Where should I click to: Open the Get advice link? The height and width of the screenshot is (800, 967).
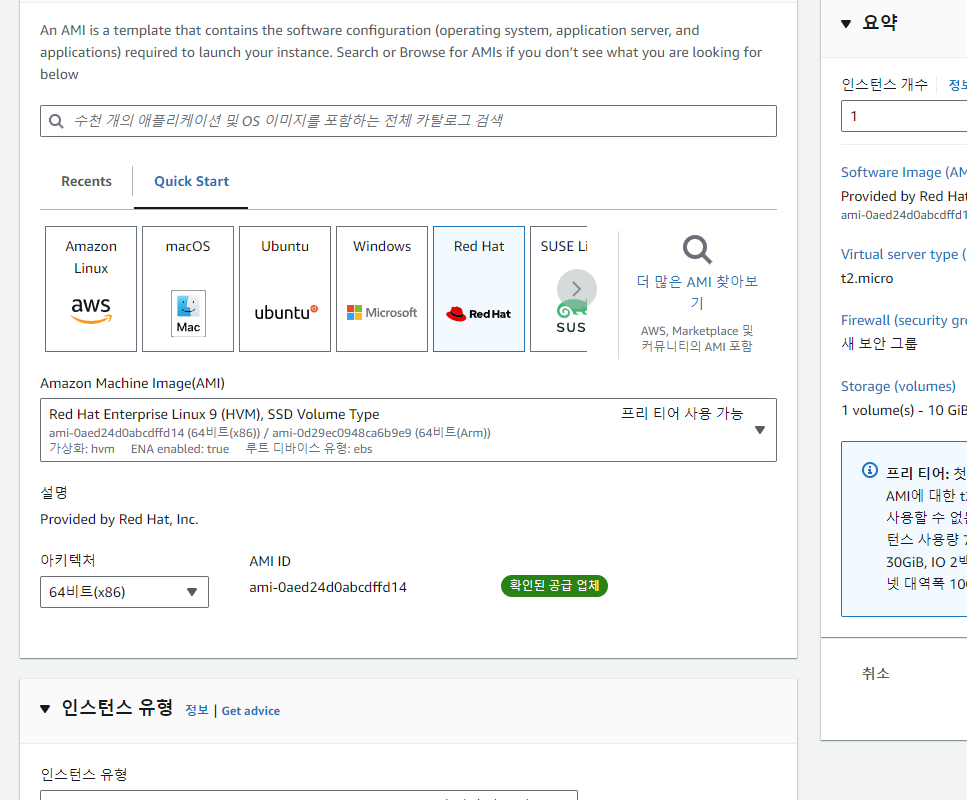point(250,711)
